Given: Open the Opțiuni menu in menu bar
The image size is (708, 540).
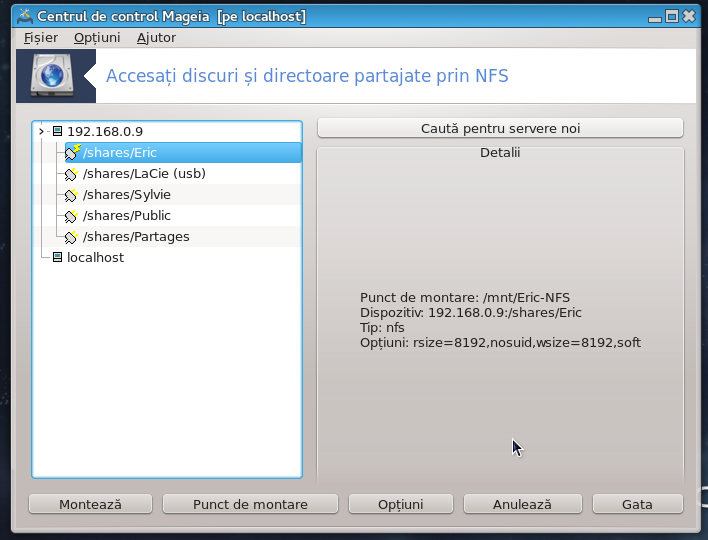Looking at the screenshot, I should click(x=97, y=37).
